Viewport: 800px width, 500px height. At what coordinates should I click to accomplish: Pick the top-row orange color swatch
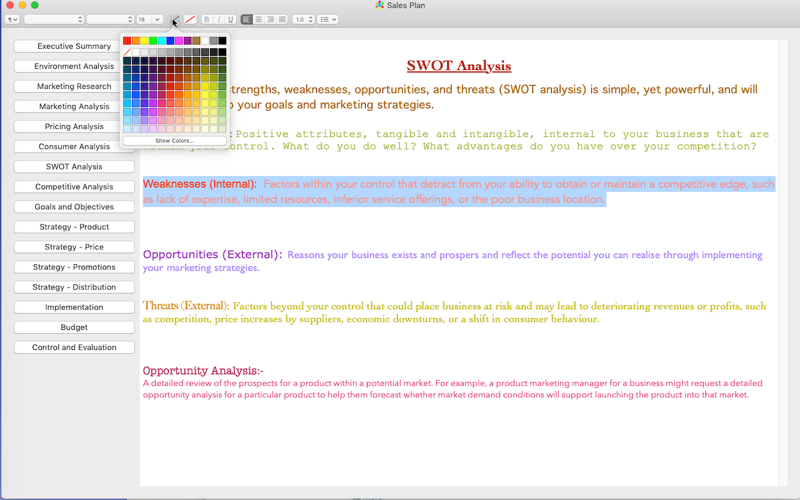pyautogui.click(x=136, y=41)
